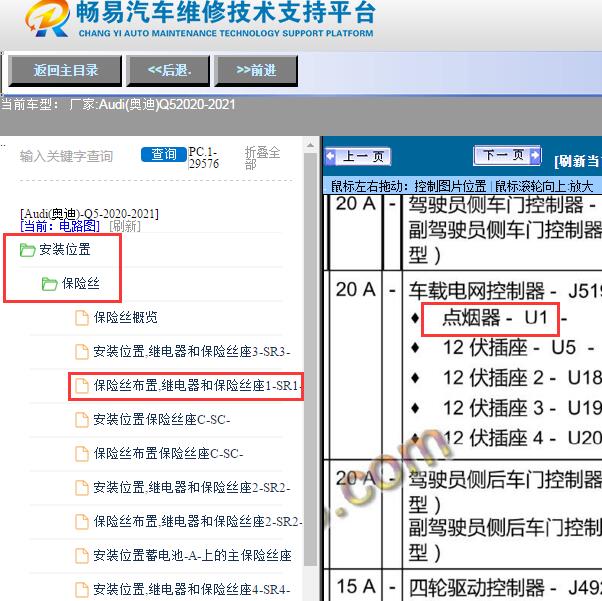This screenshot has height=601, width=602.
Task: Click the blue 查询 search button
Action: (164, 154)
